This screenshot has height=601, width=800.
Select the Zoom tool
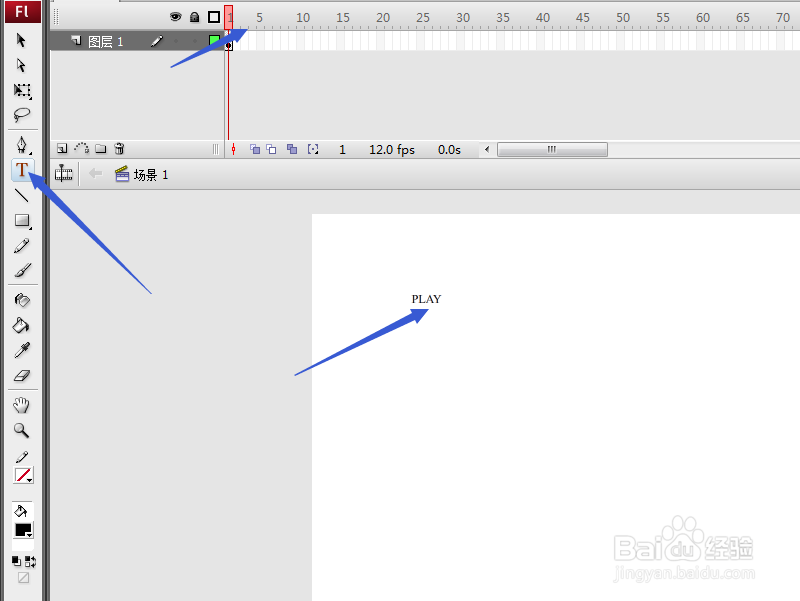pos(22,430)
